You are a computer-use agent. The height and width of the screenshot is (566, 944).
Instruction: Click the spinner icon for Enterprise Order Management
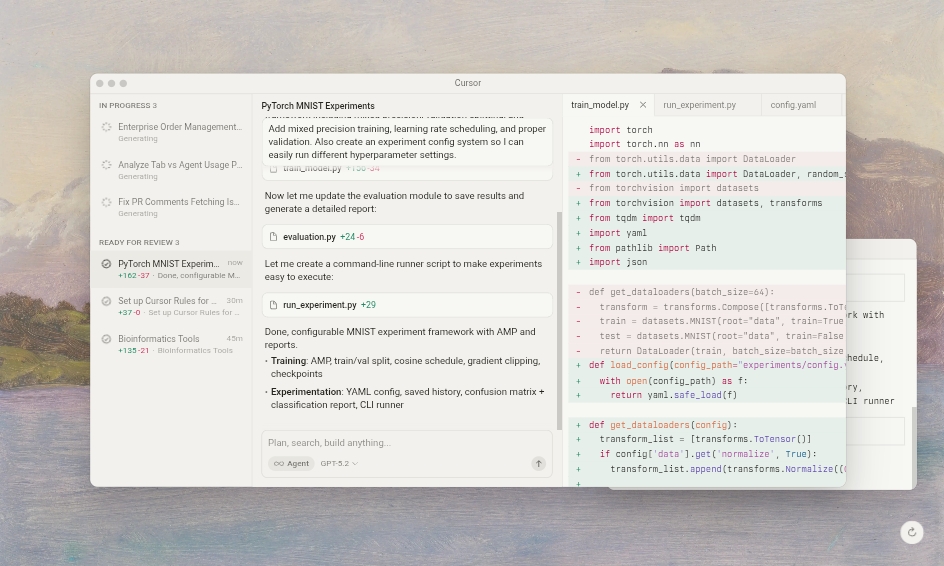[106, 128]
